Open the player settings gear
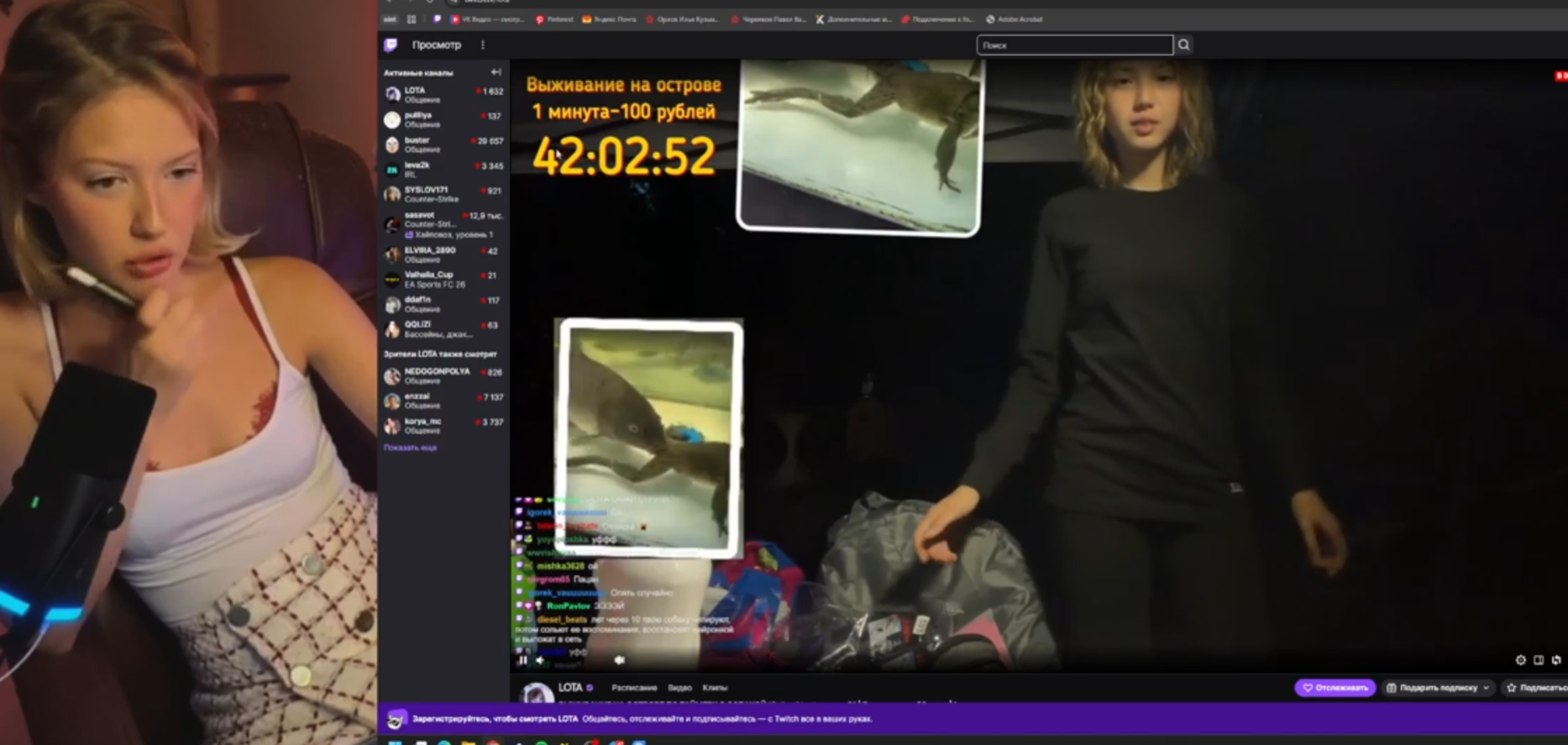The image size is (1568, 745). [1520, 660]
